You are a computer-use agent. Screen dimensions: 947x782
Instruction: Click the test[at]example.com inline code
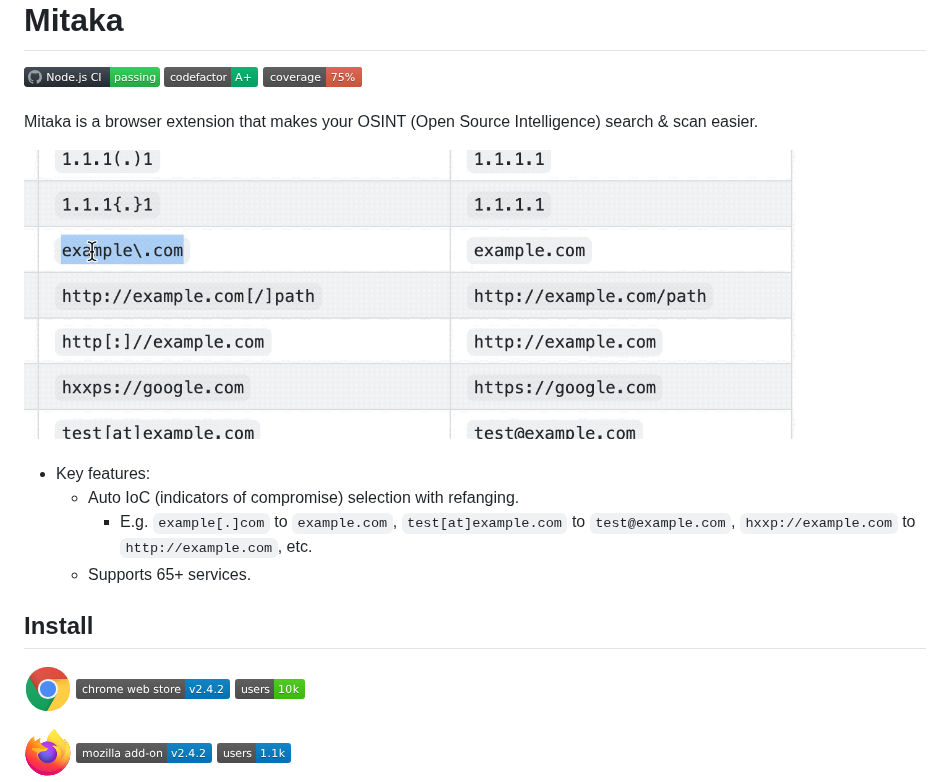(x=484, y=523)
